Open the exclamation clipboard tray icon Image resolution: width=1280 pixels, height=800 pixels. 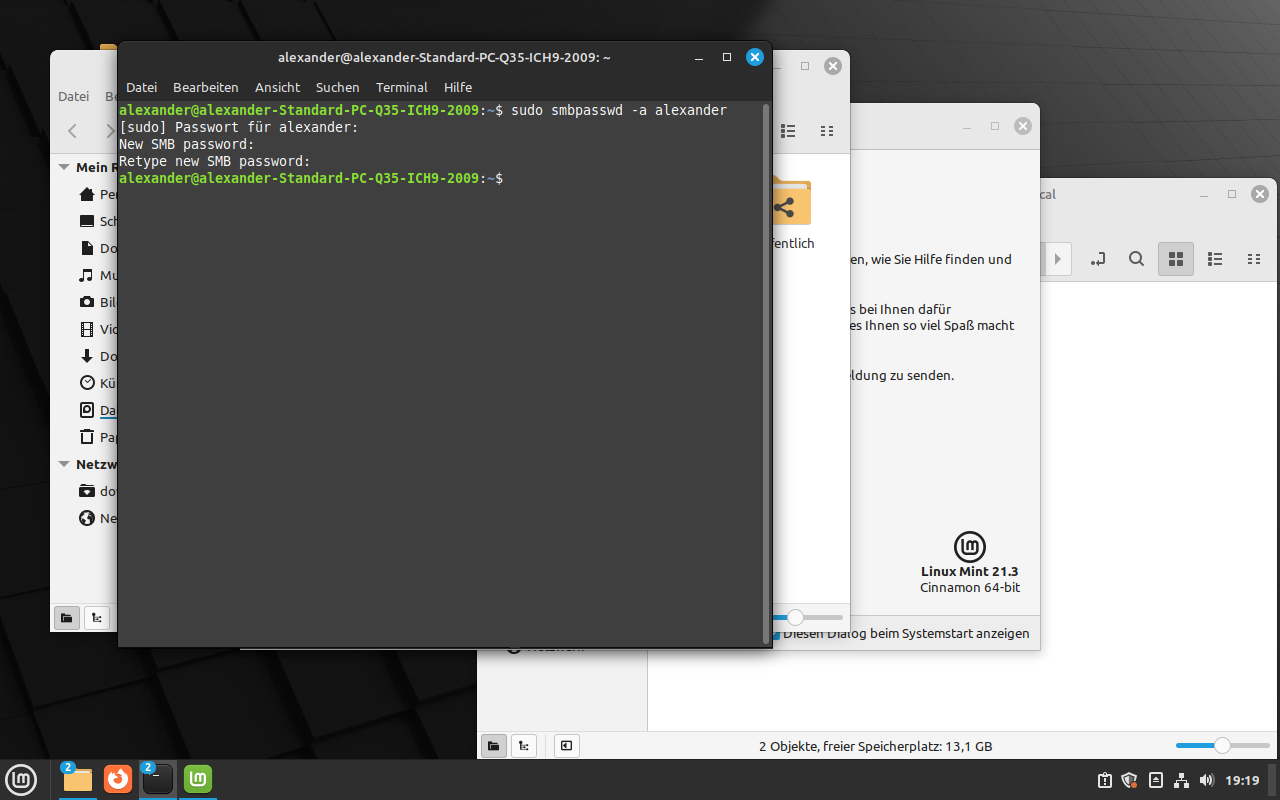1104,780
